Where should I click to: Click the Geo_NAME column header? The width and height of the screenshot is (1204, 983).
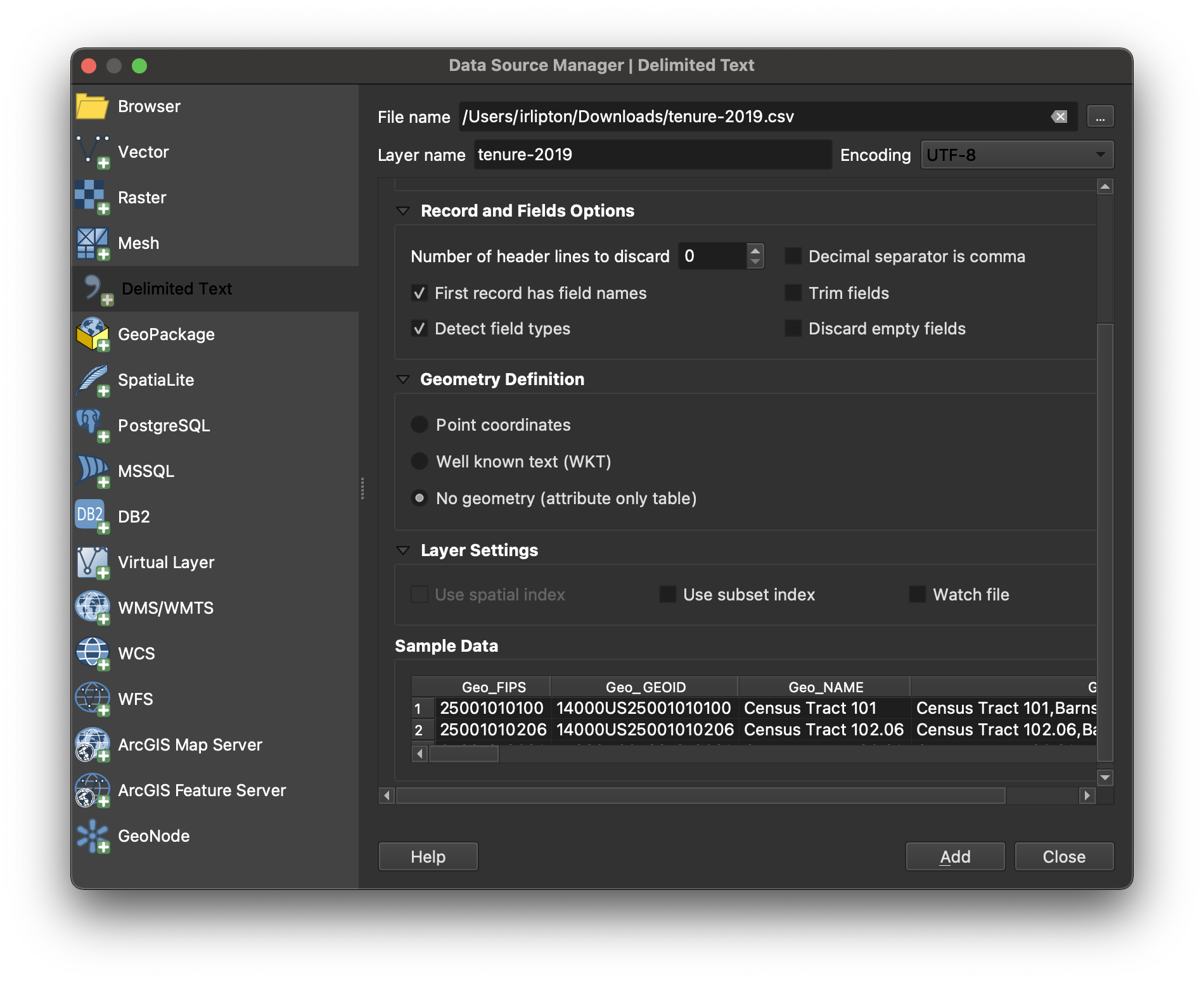[826, 687]
